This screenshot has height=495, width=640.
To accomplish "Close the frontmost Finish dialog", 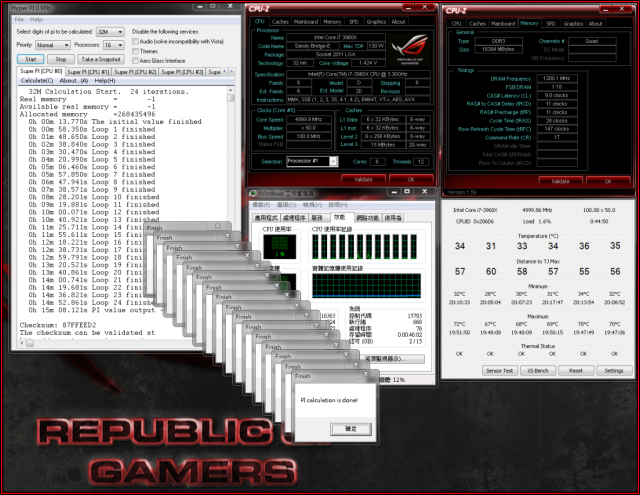I will (365, 374).
